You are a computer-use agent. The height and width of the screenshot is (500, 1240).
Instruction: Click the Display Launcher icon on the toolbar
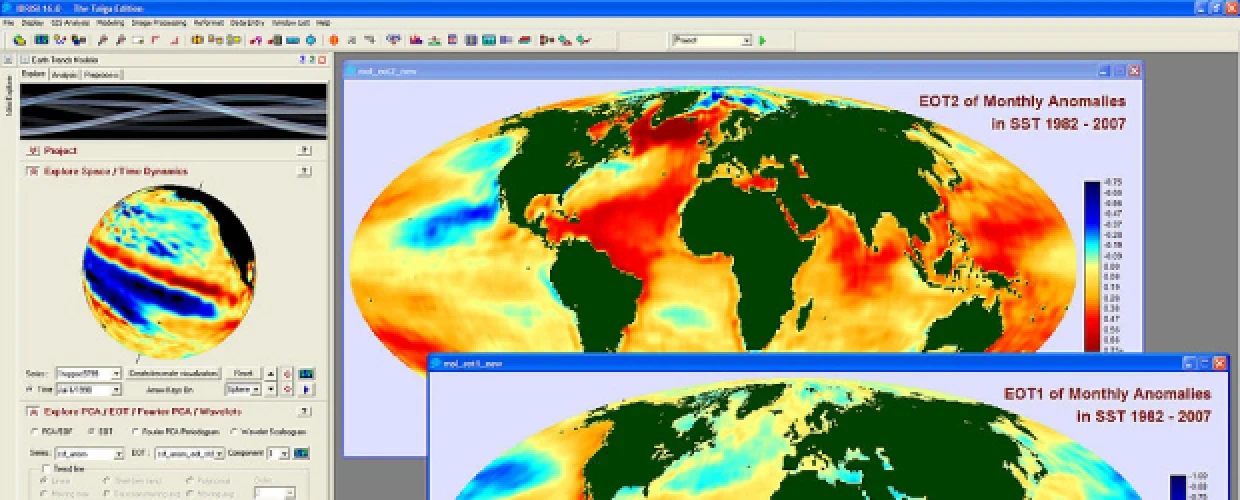42,41
